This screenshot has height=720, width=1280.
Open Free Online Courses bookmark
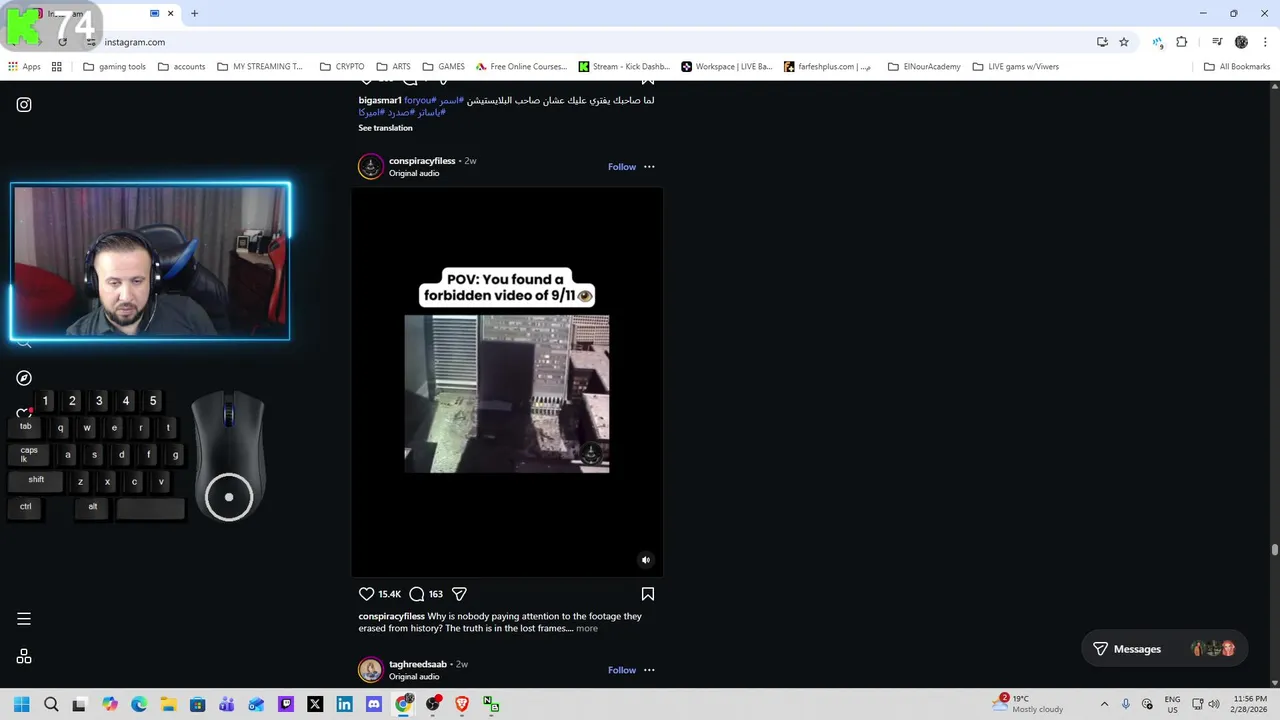522,67
